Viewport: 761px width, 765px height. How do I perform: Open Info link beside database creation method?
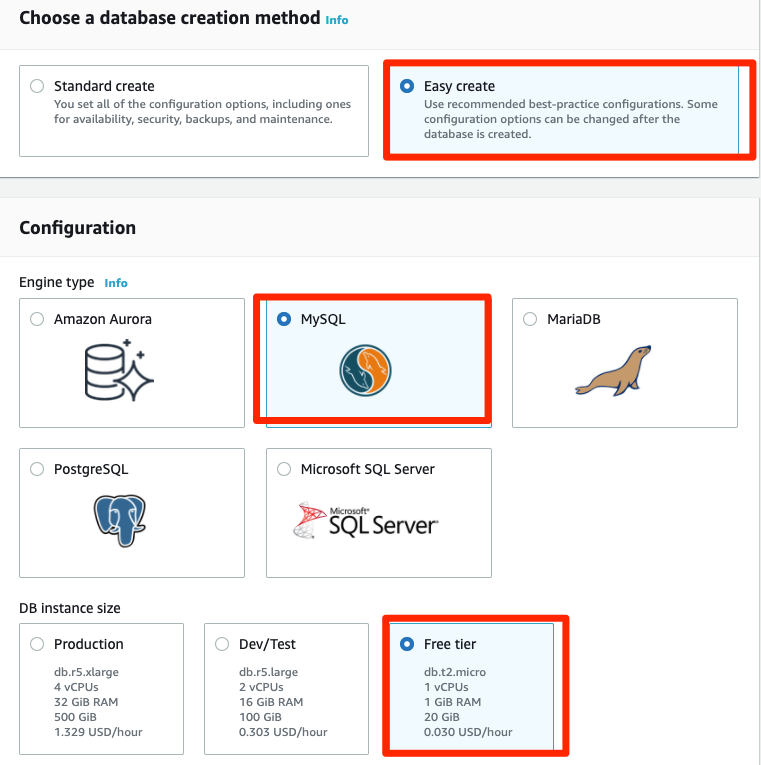[x=337, y=19]
